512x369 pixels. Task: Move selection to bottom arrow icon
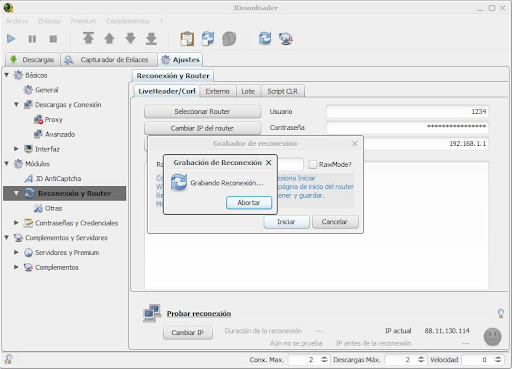151,38
